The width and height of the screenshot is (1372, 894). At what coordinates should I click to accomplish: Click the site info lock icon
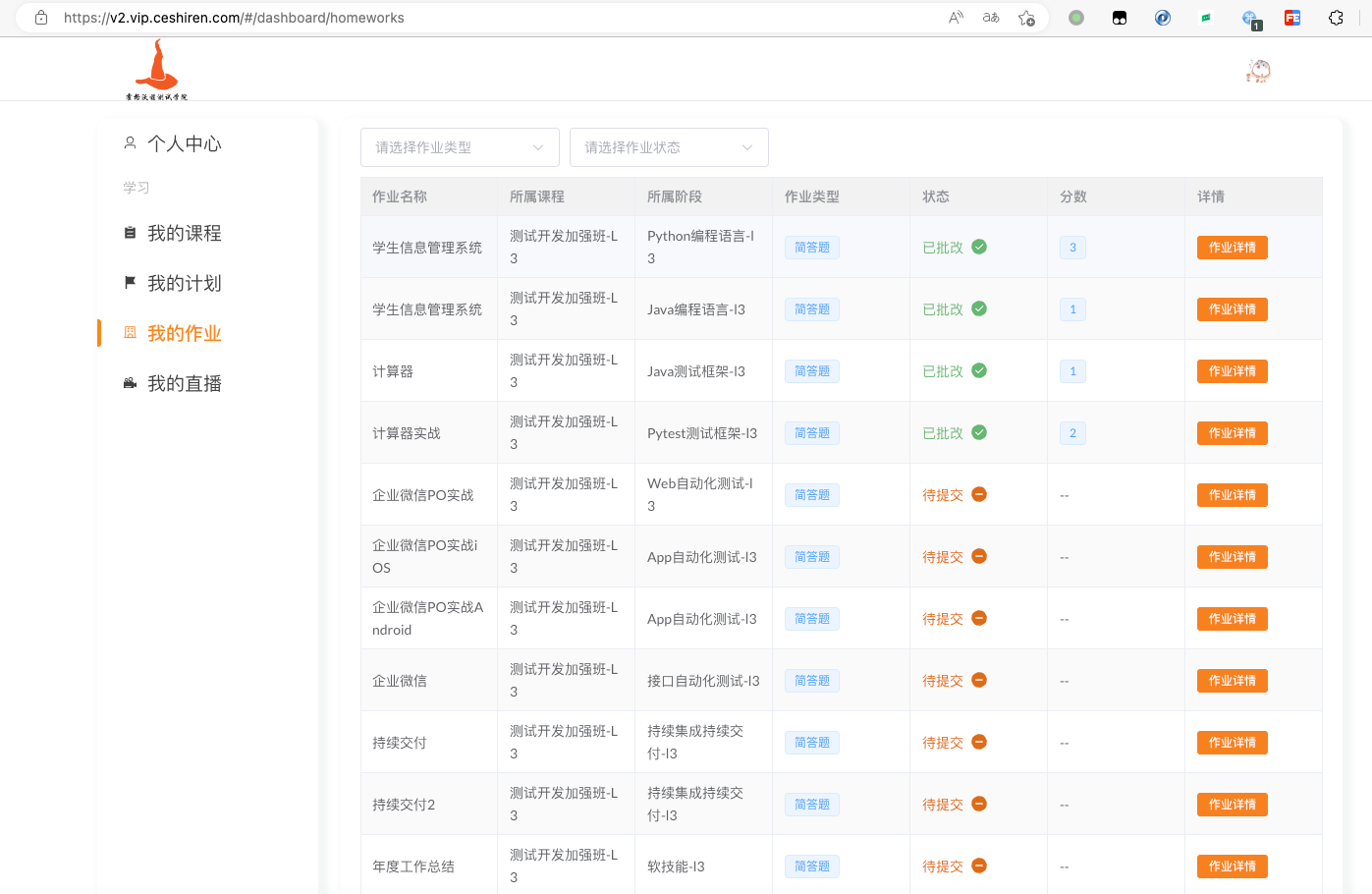coord(41,18)
